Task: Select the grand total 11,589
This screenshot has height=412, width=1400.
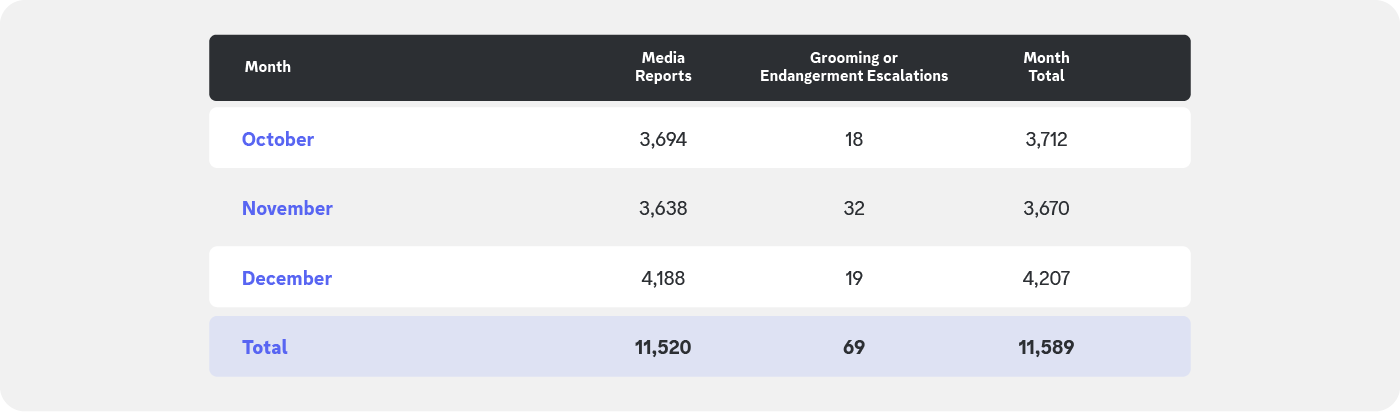Action: [x=1046, y=347]
